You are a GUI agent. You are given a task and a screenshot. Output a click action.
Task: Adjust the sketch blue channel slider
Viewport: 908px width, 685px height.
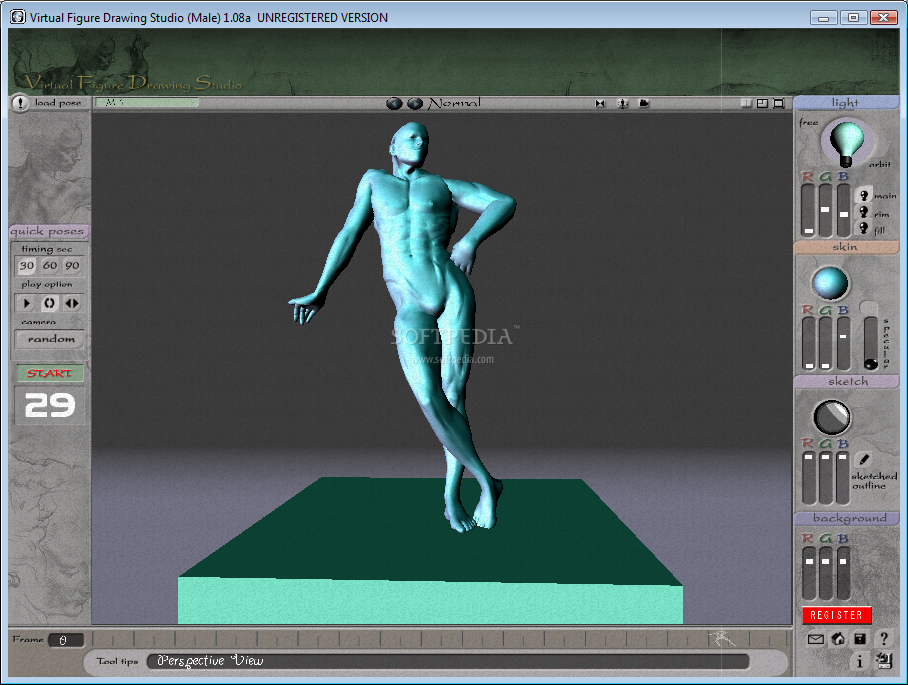844,478
